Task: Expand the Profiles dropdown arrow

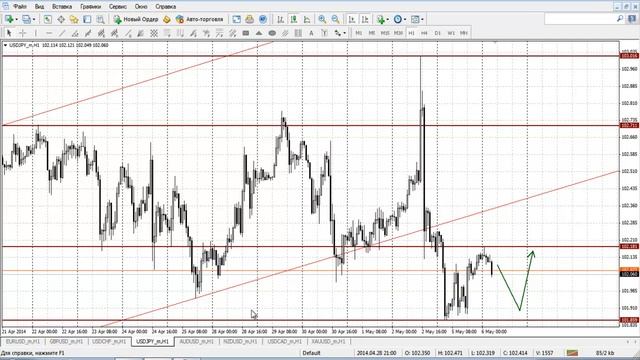Action: click(33, 19)
